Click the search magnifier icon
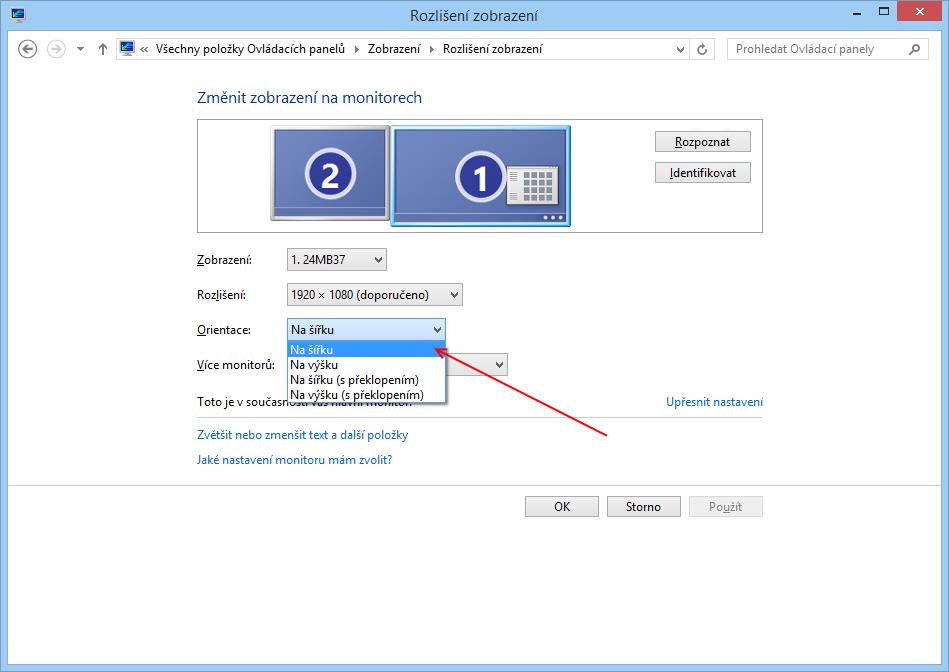 pos(914,49)
